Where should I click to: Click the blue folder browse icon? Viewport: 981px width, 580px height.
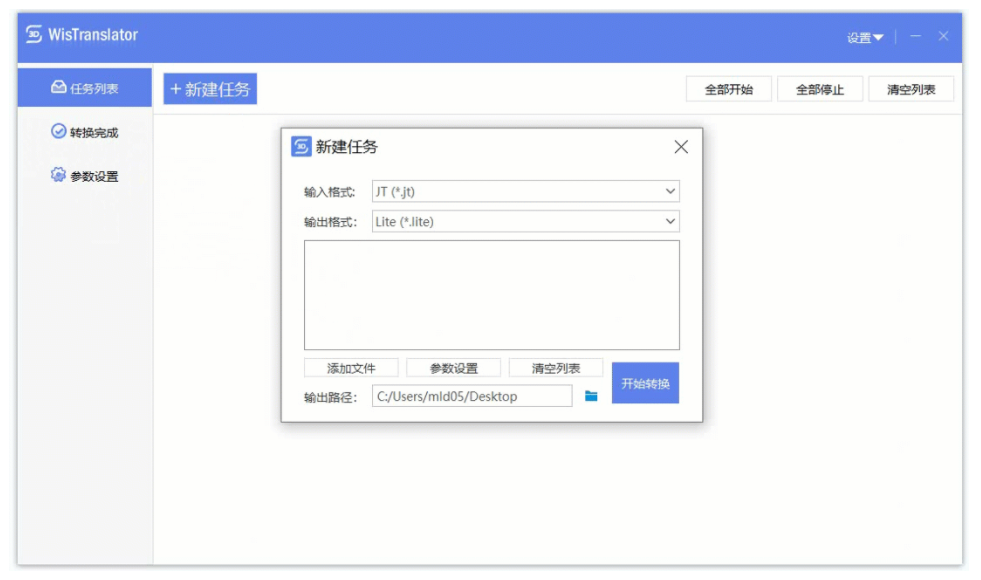(591, 396)
